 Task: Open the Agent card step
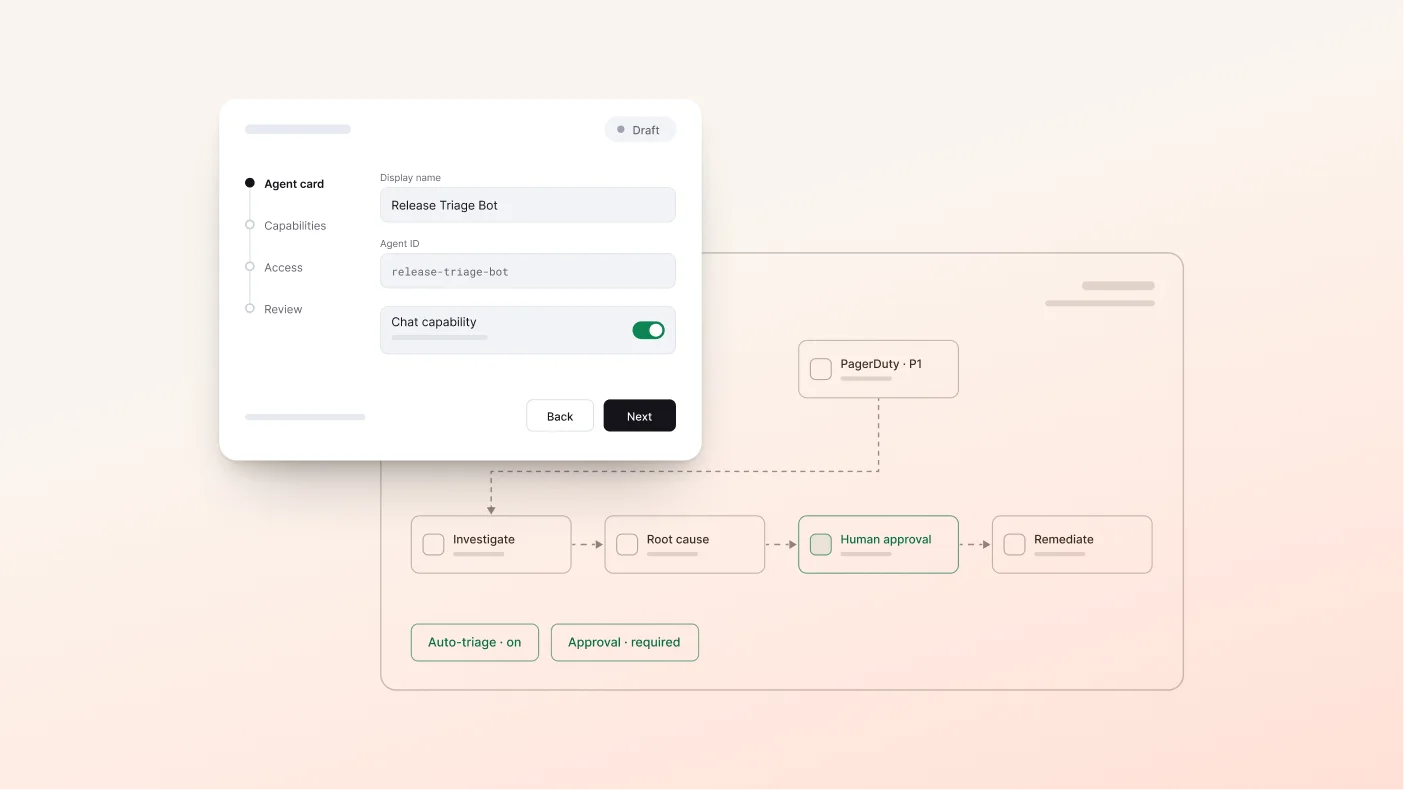point(294,184)
